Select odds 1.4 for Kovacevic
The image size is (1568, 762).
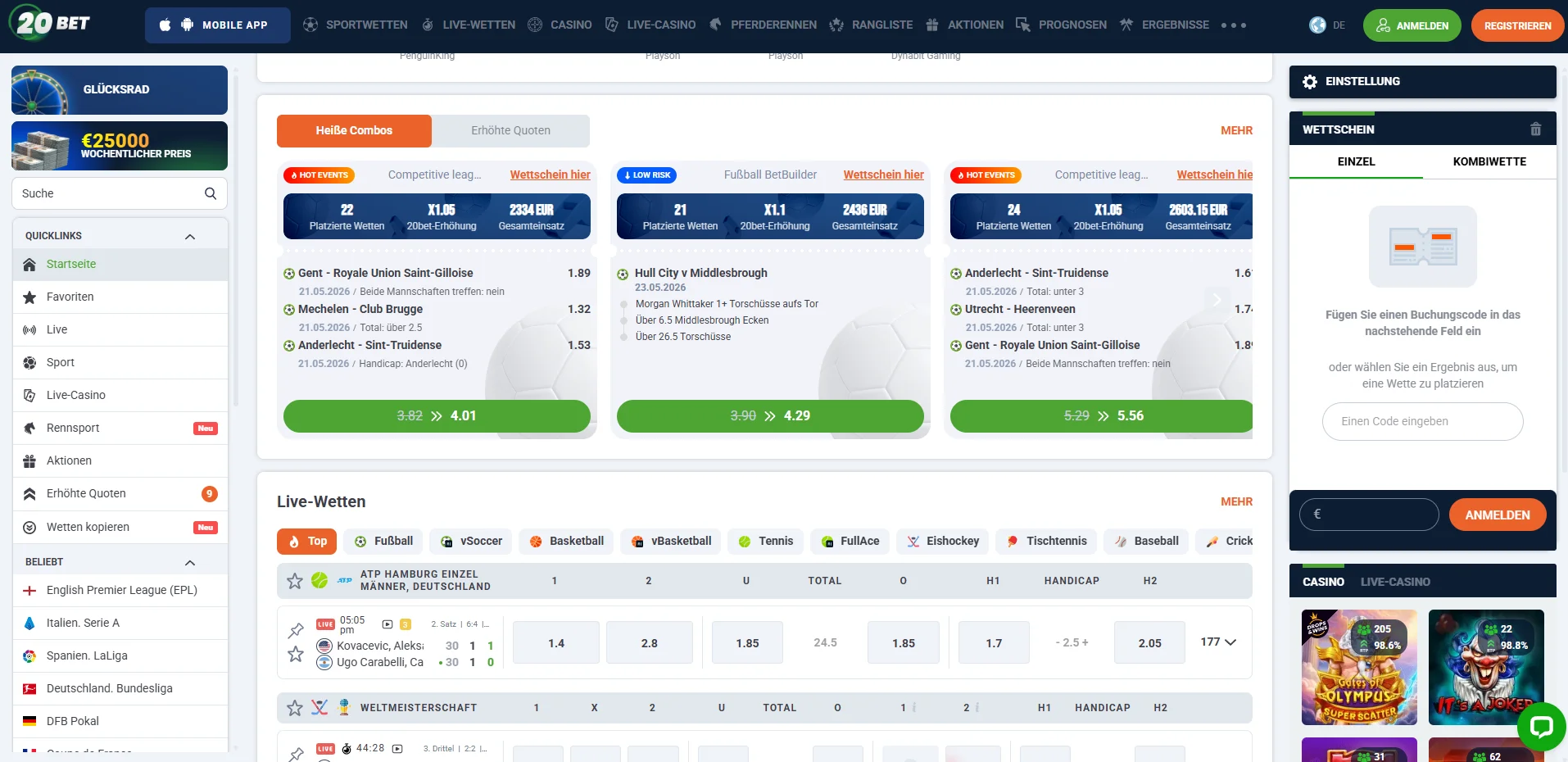tap(556, 643)
